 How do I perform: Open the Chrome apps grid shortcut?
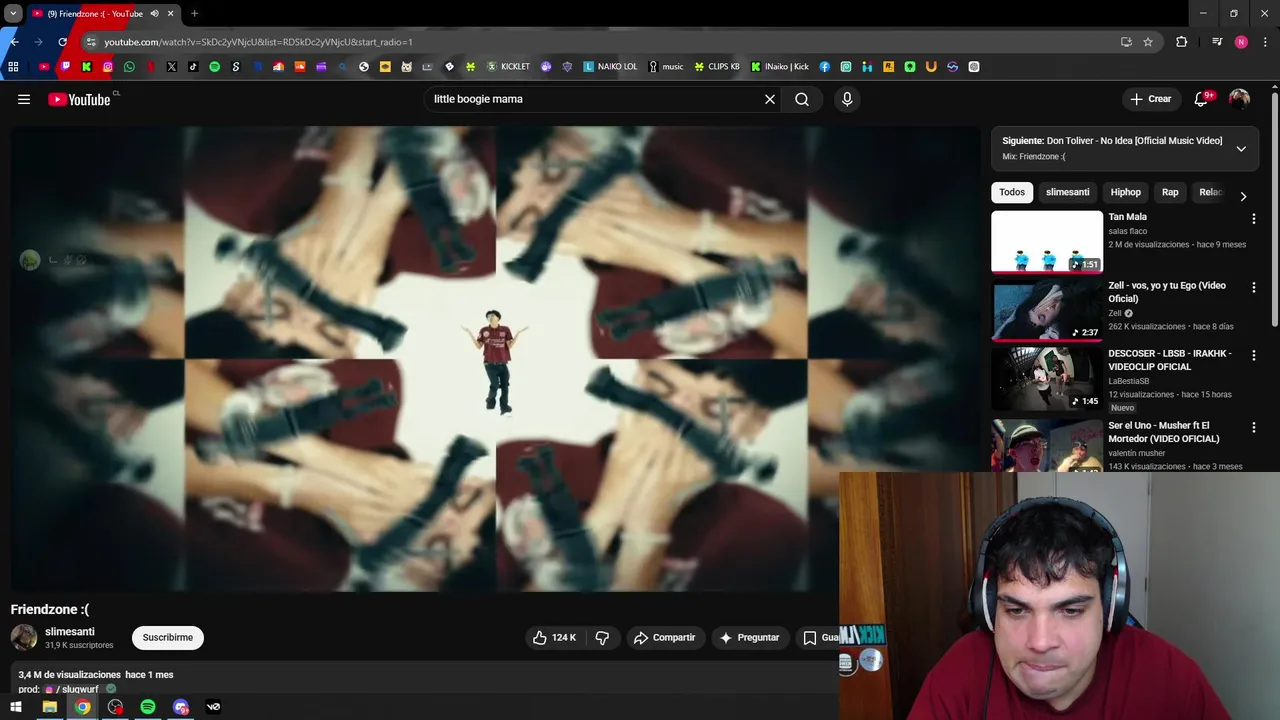coord(13,67)
